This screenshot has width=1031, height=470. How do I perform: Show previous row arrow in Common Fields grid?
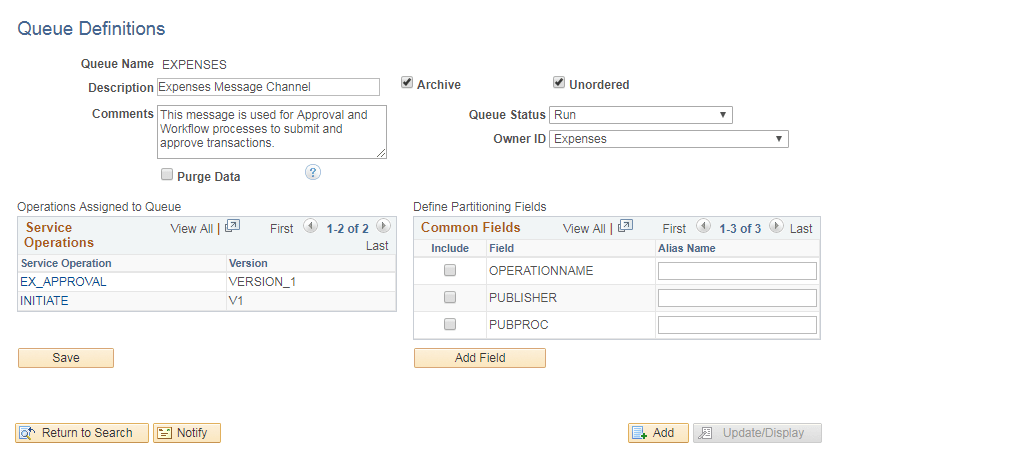coord(704,226)
